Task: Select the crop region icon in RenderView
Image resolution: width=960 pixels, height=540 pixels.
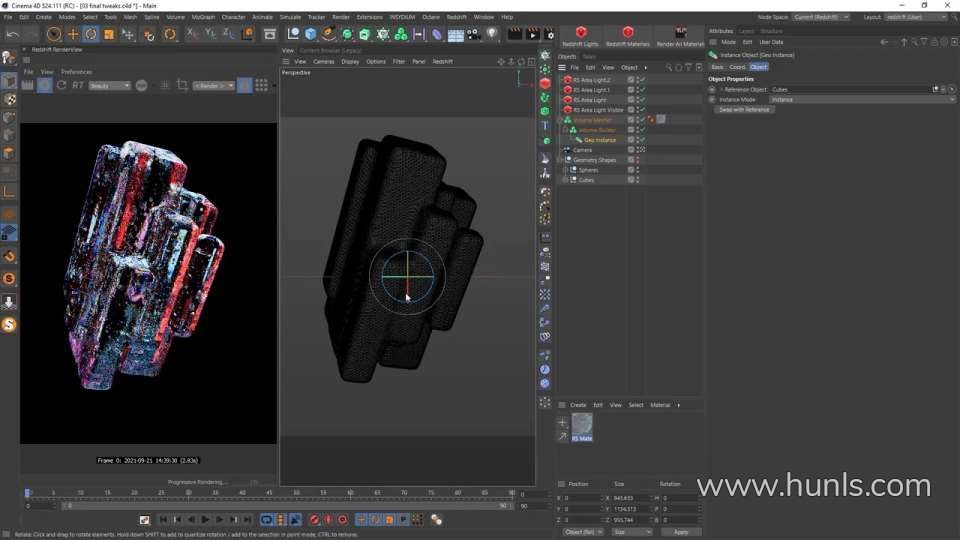Action: pos(182,86)
